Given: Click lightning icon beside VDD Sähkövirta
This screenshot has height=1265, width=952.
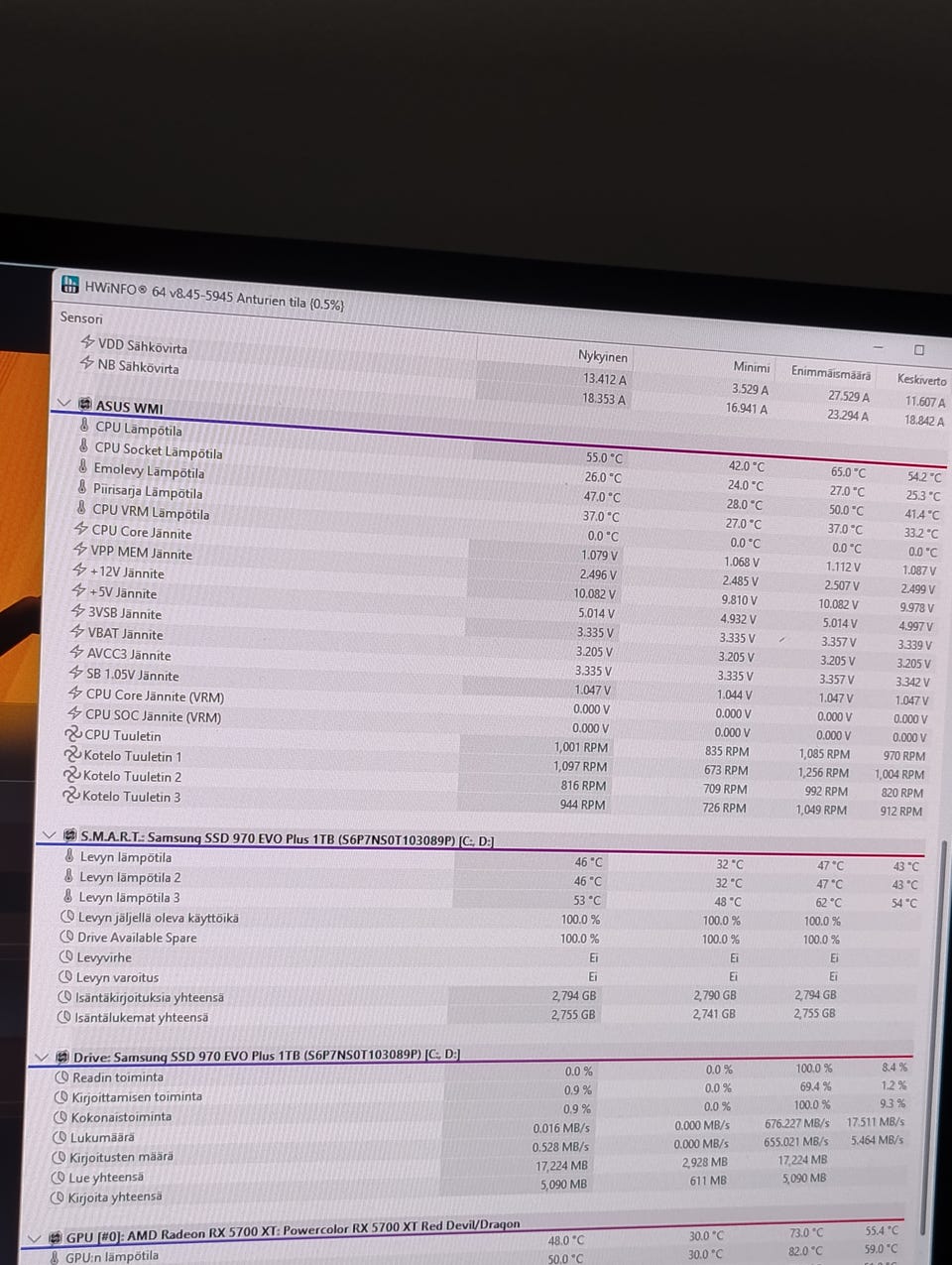Looking at the screenshot, I should [x=87, y=341].
